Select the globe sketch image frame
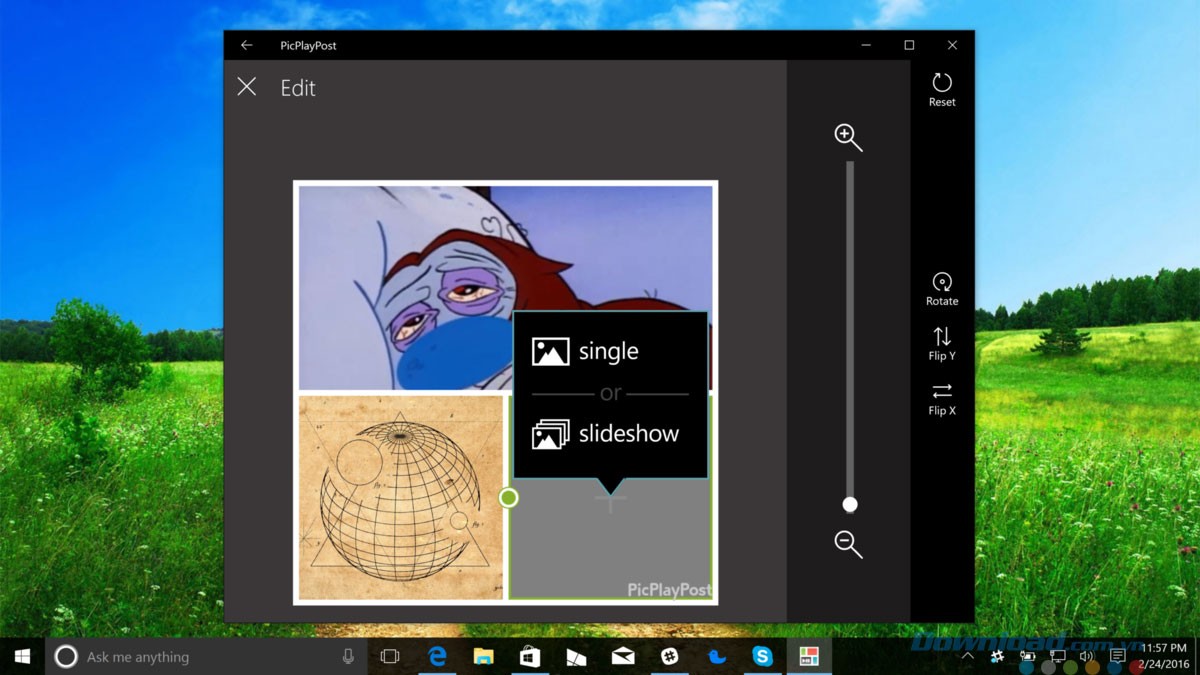This screenshot has width=1200, height=675. (x=400, y=497)
